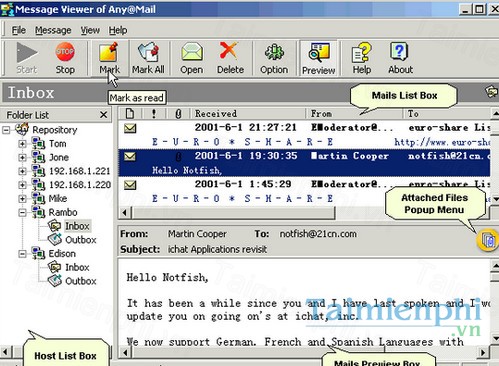Sort mails by Received column

[x=247, y=114]
